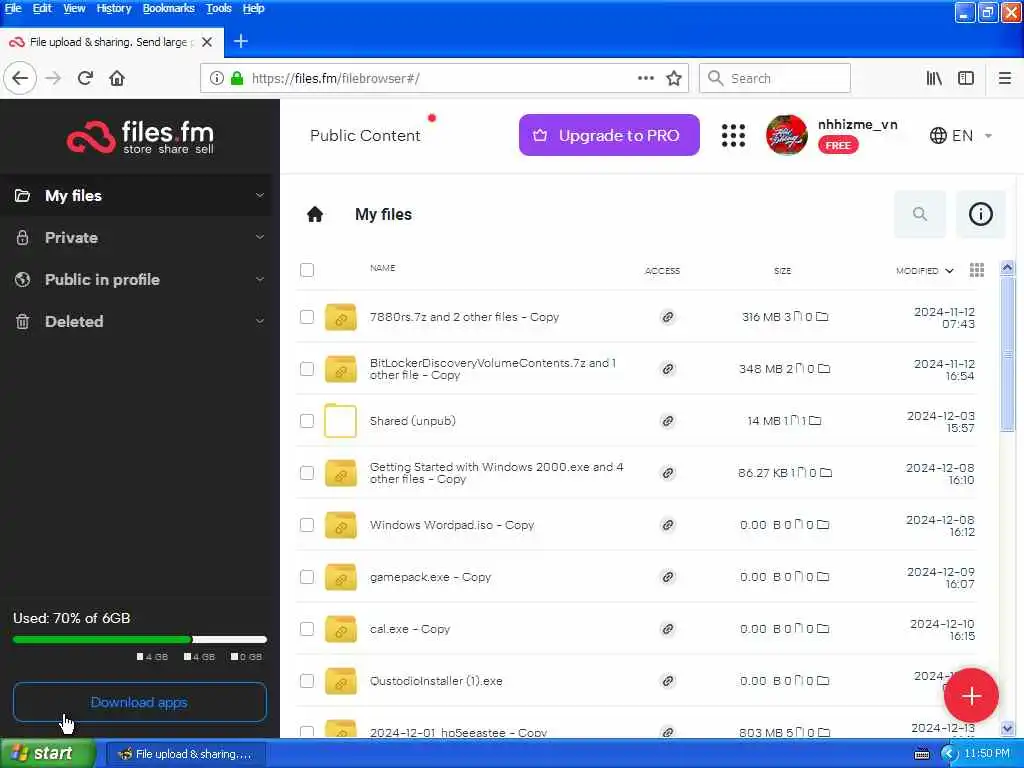Check the 7880rs.7z and 2 other files row

coord(307,317)
